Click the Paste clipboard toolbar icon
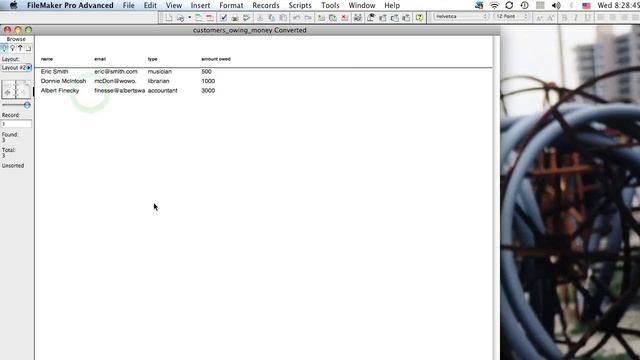Screen dimensions: 640x360 click(x=283, y=18)
